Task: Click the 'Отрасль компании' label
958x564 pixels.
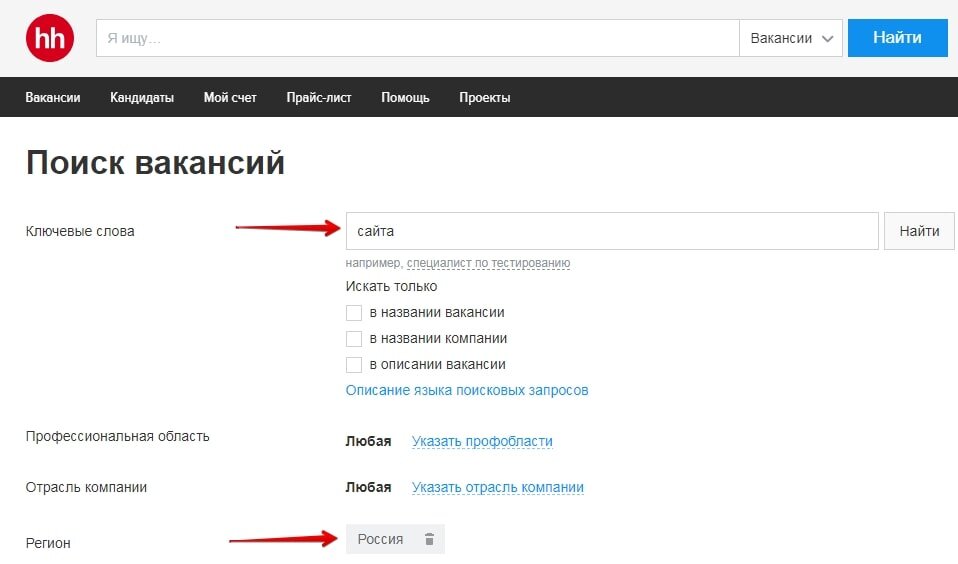Action: coord(86,487)
